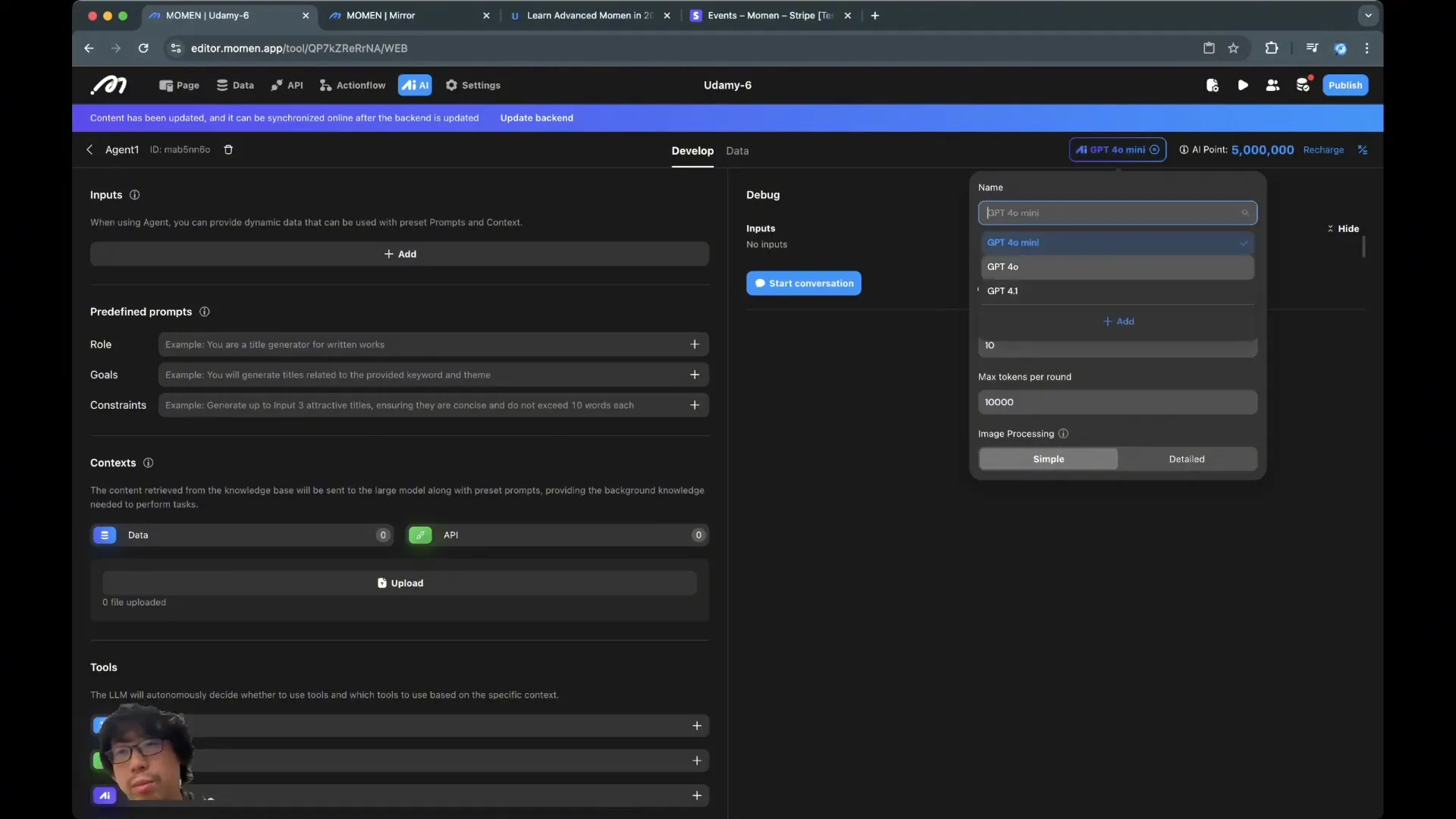Go back from Agent1 using the chevron
1456x819 pixels.
(x=89, y=149)
